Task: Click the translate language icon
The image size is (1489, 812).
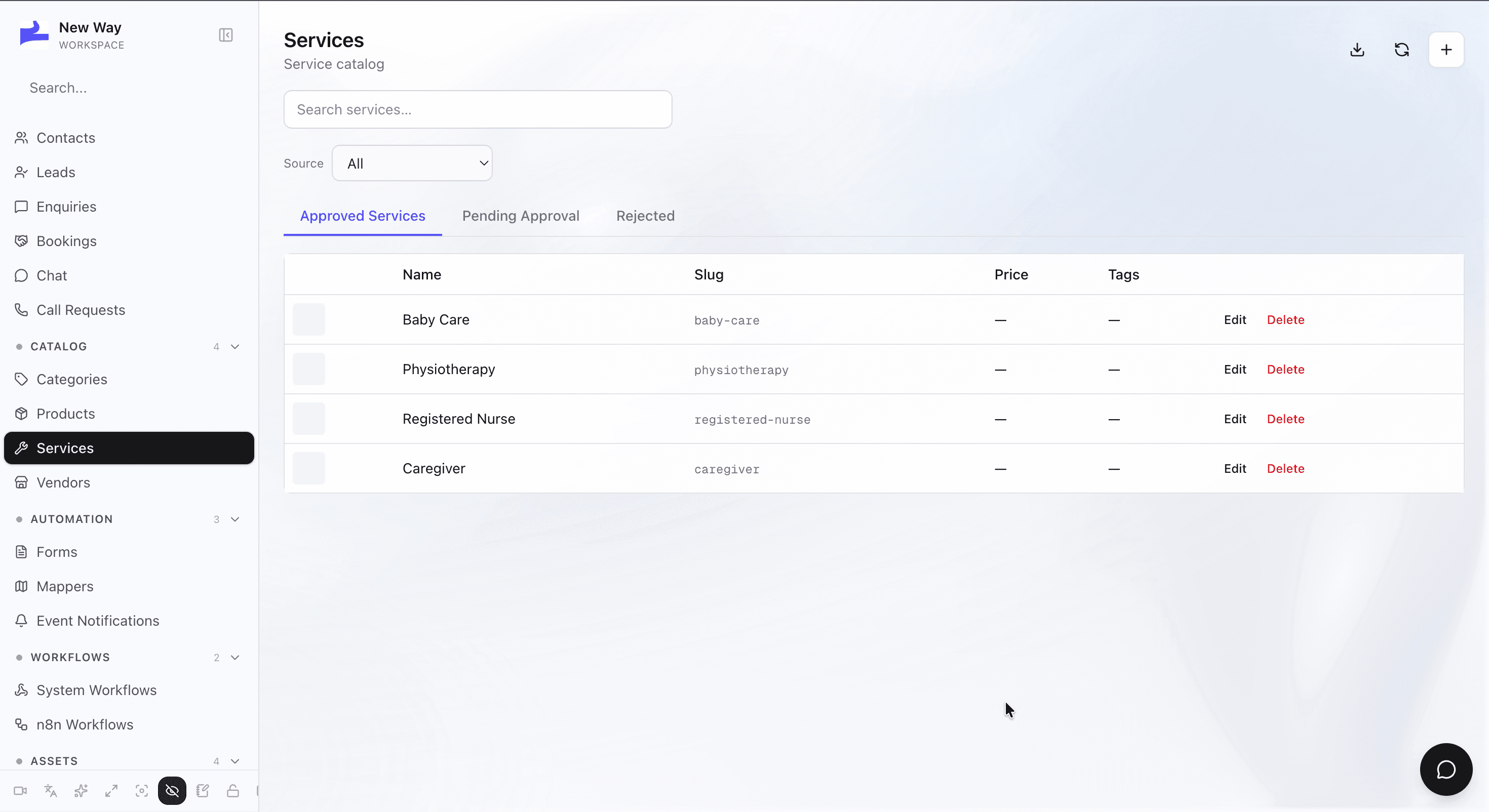Action: tap(51, 791)
